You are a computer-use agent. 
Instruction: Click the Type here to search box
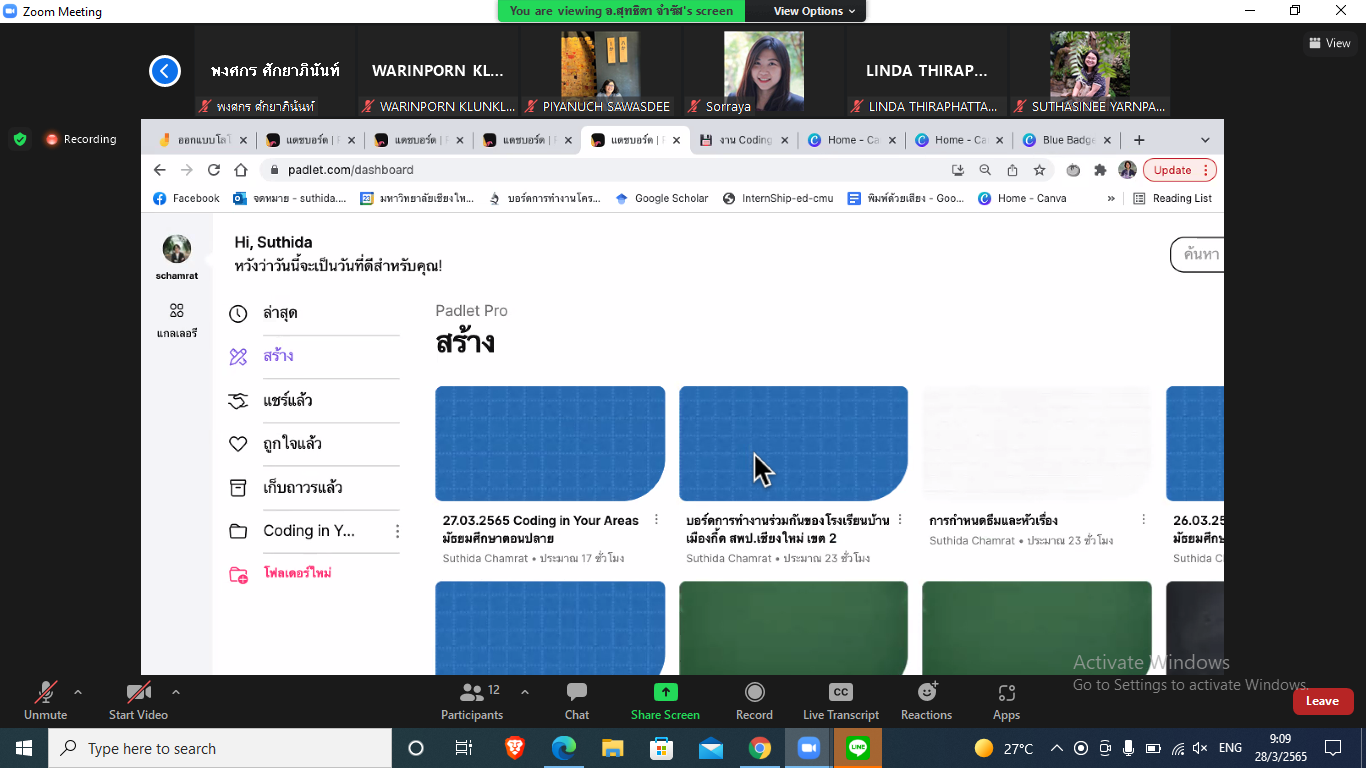[x=220, y=748]
